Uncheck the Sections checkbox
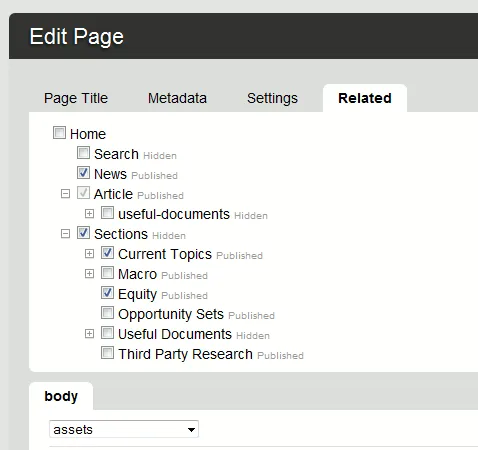 83,233
